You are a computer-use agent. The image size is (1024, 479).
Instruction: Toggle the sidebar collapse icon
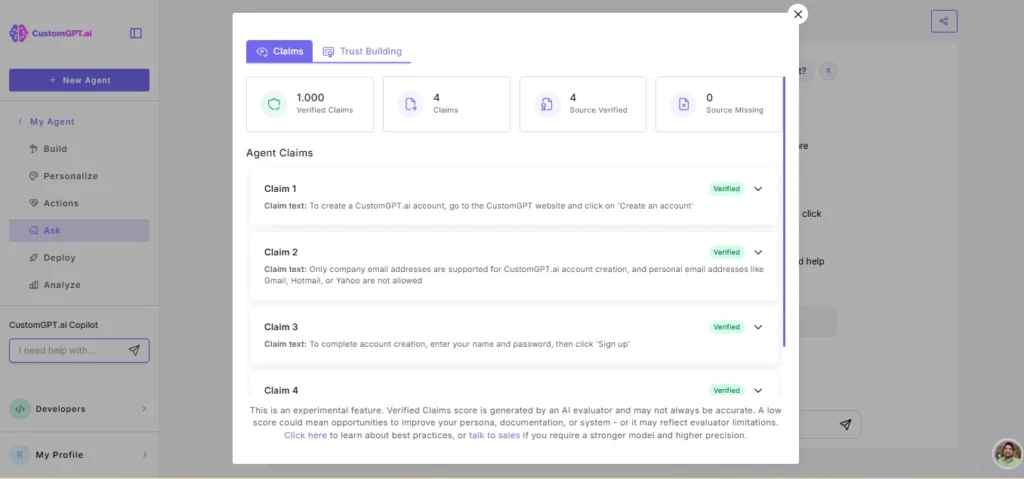click(136, 33)
